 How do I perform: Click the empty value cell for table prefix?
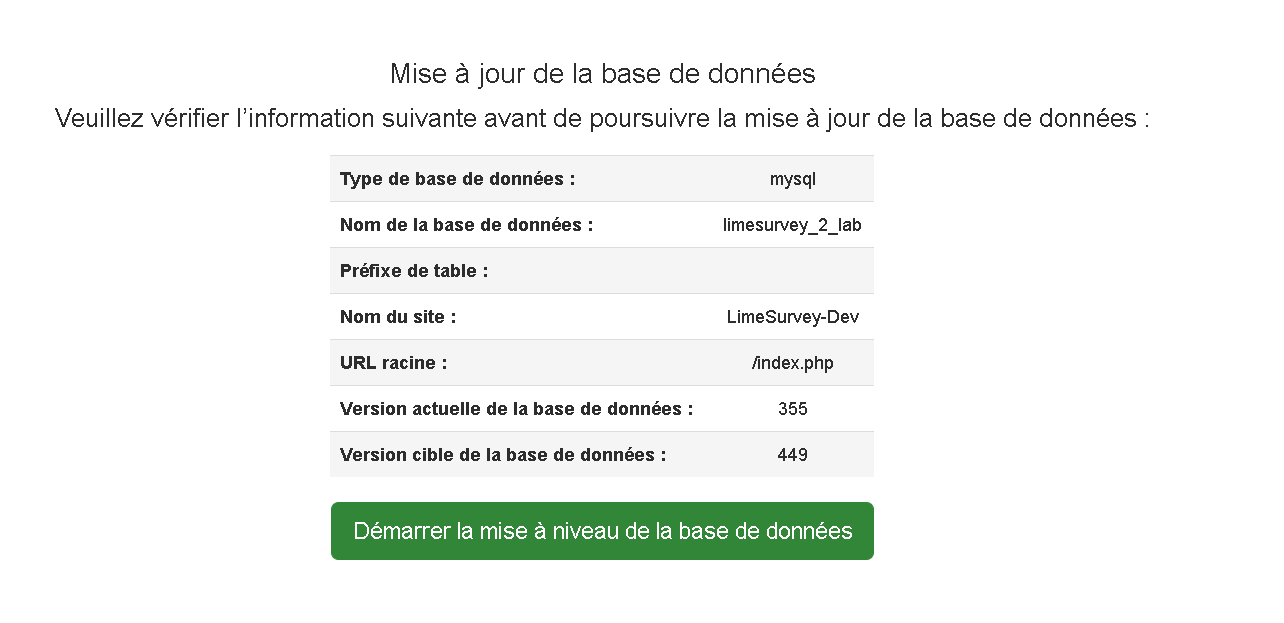tap(792, 271)
